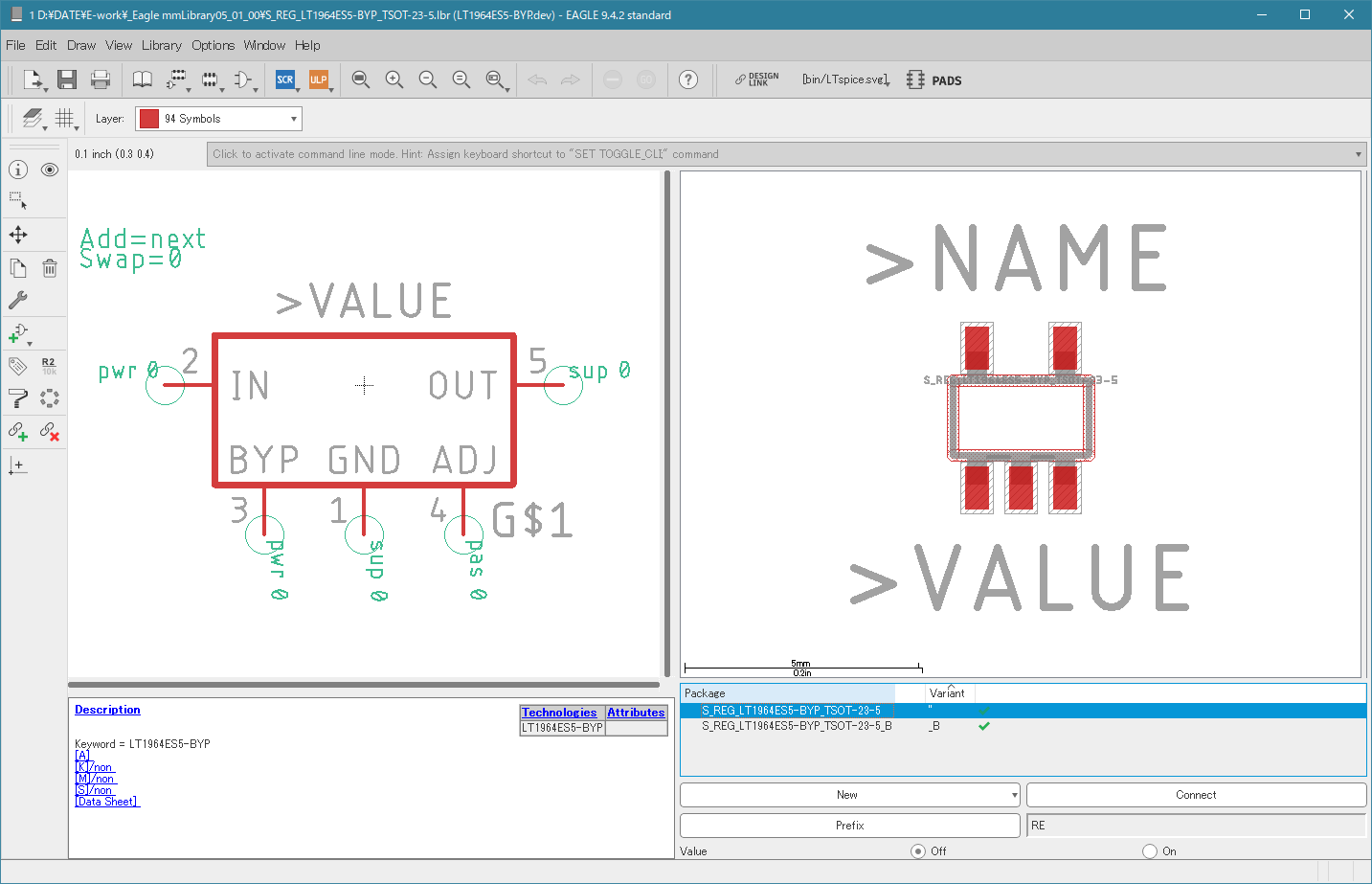Image resolution: width=1372 pixels, height=884 pixels.
Task: Click the Prefix value field showing RE
Action: pos(1196,826)
